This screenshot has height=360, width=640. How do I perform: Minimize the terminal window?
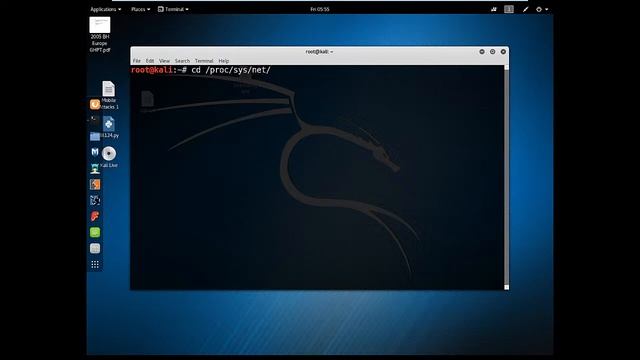click(482, 52)
